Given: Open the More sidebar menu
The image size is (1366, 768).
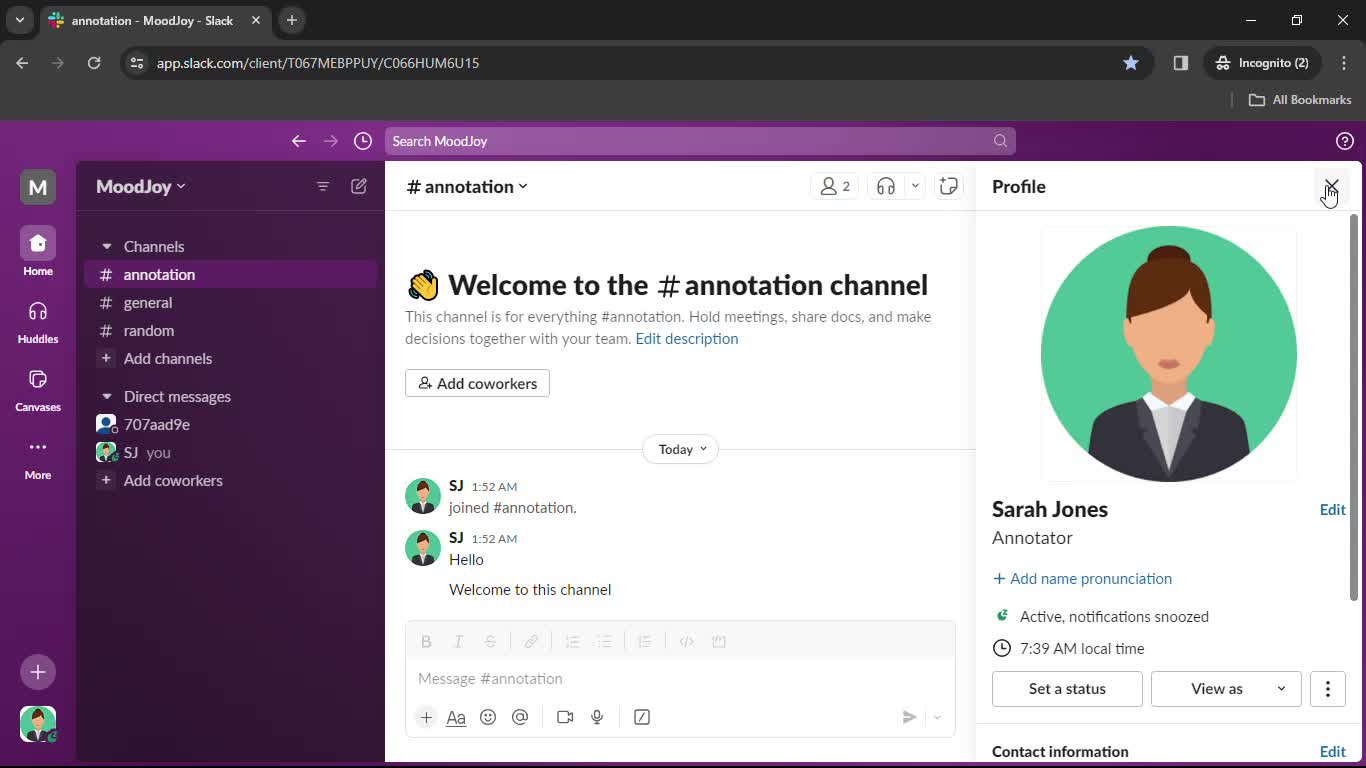Looking at the screenshot, I should point(38,456).
